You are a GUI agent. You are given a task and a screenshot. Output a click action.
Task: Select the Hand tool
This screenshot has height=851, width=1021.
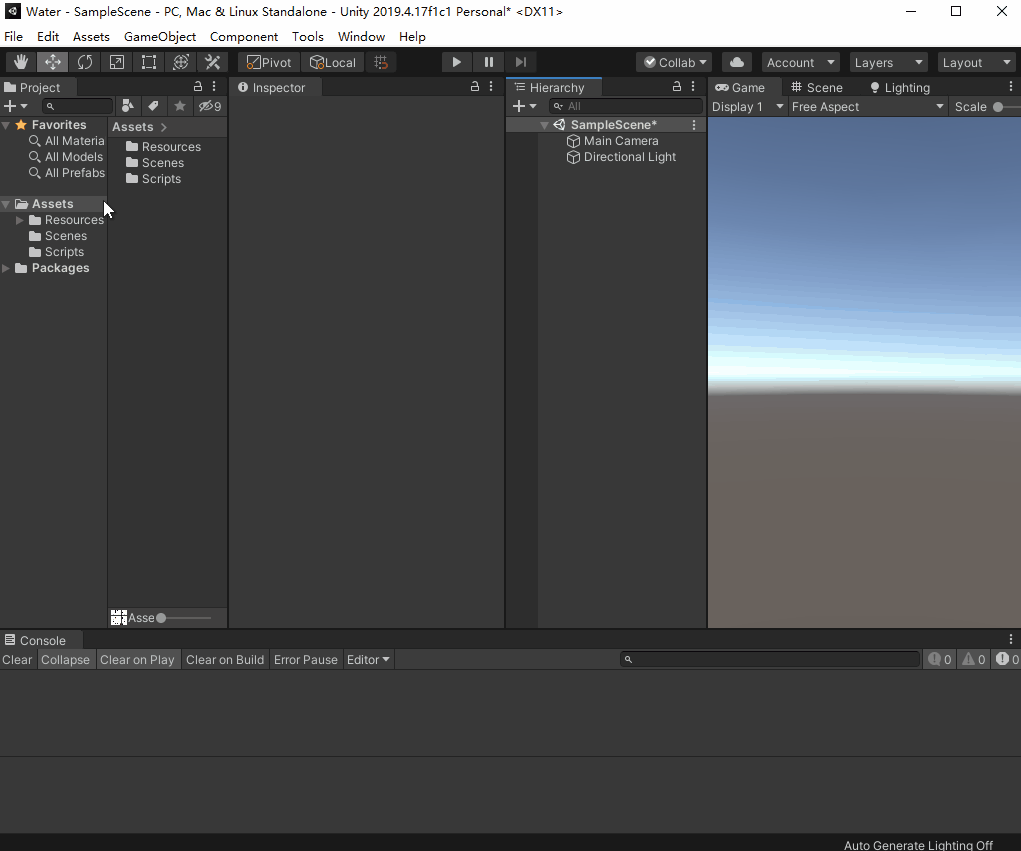21,62
